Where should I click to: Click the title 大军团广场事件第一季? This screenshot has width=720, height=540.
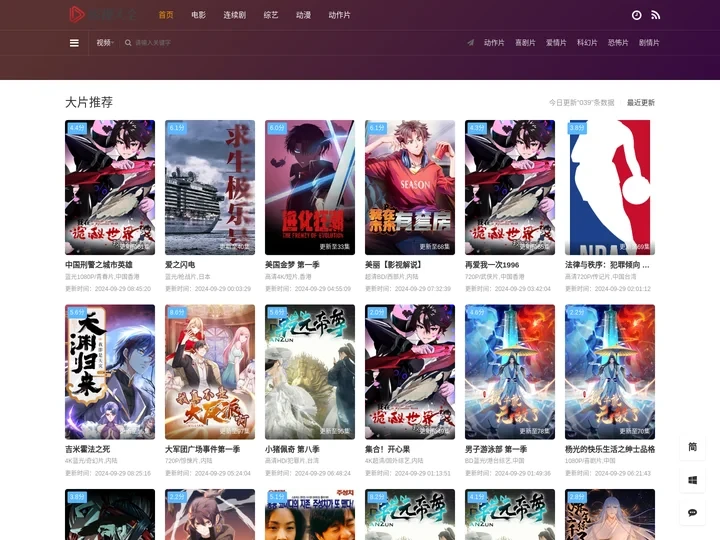click(202, 450)
